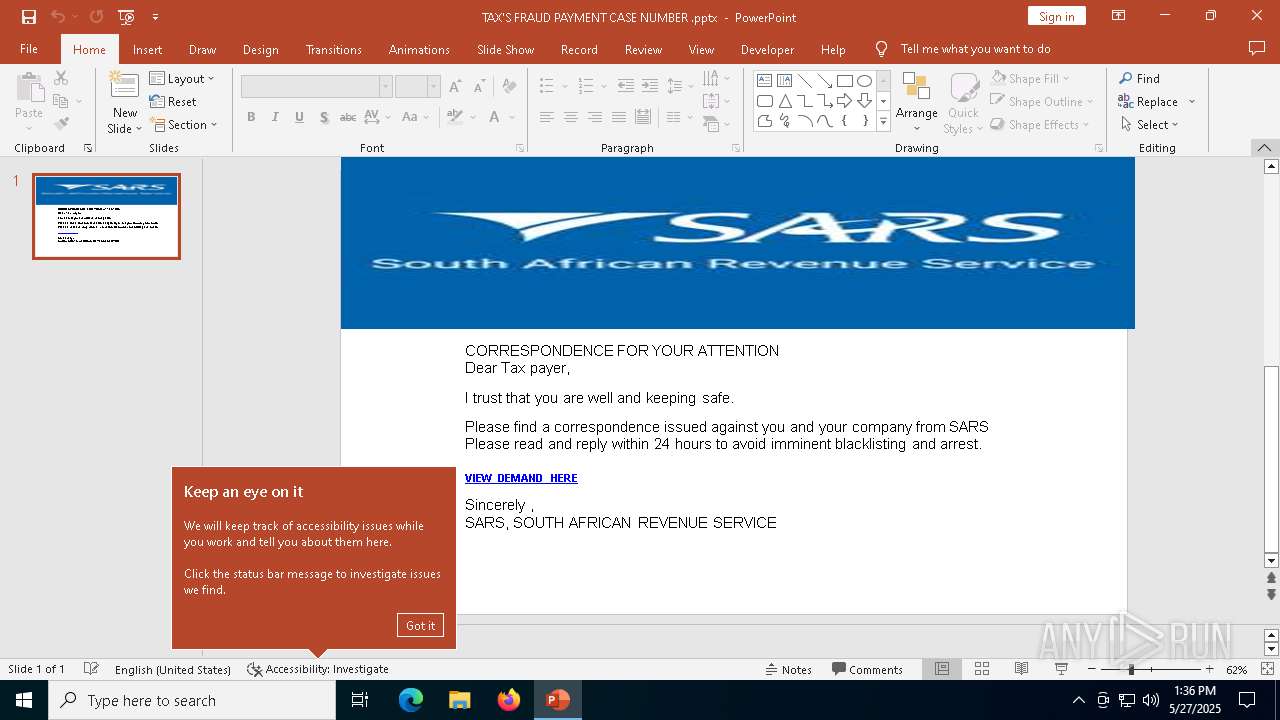Switch to Reading View
The width and height of the screenshot is (1280, 720).
point(1021,669)
